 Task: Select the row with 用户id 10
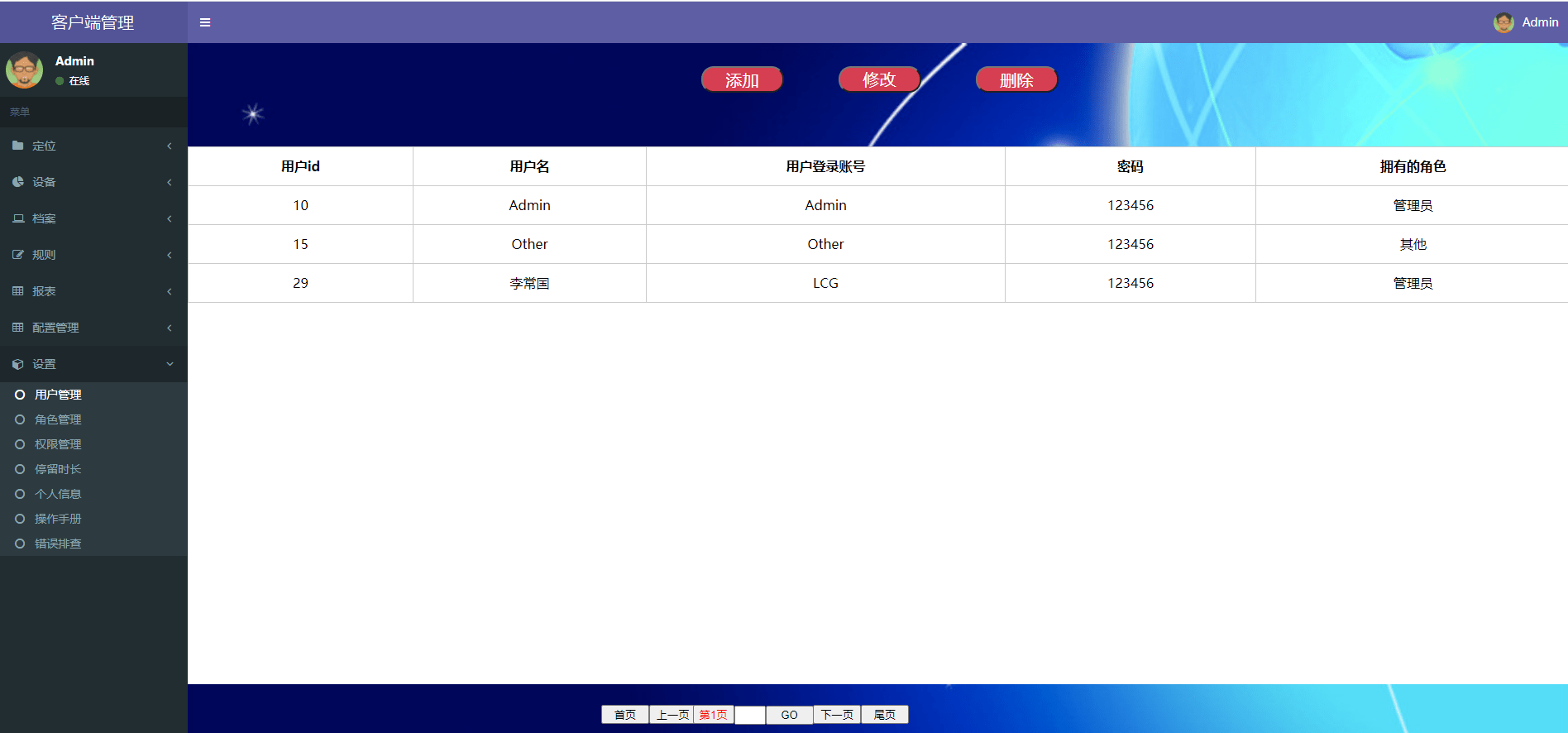[x=877, y=205]
